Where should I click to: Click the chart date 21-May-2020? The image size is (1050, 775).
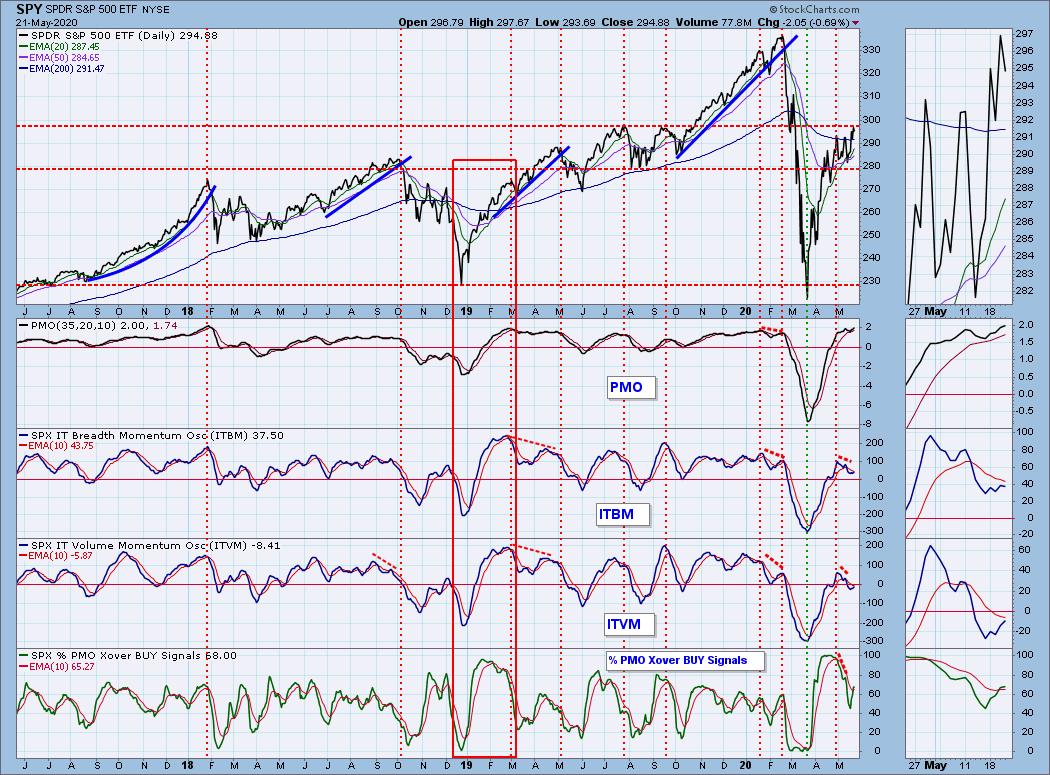pyautogui.click(x=46, y=22)
